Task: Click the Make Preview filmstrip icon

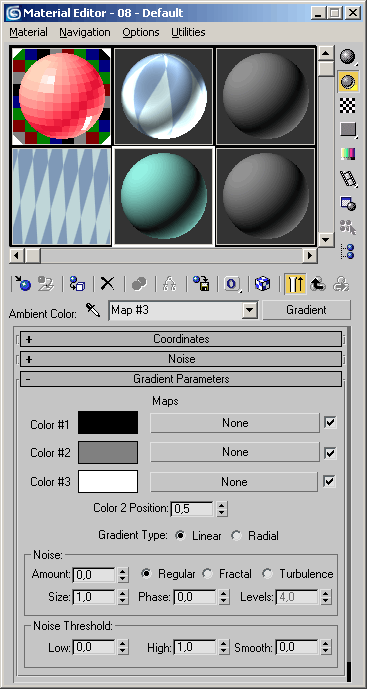Action: pyautogui.click(x=347, y=178)
